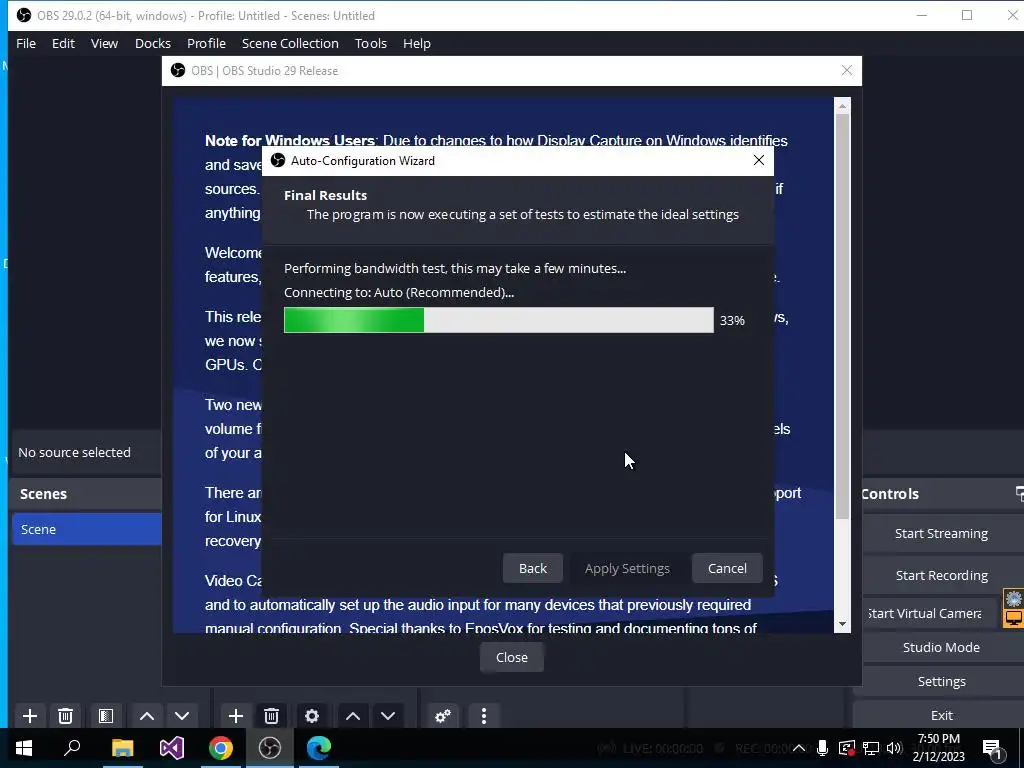Switch to OBS Studio taskbar icon
The width and height of the screenshot is (1024, 768).
(x=270, y=748)
